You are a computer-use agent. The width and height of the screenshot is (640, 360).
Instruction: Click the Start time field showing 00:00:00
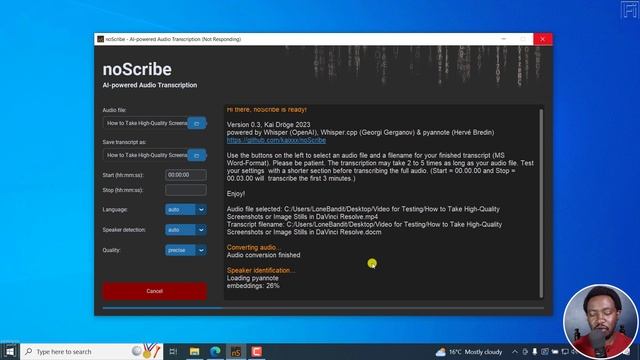186,175
